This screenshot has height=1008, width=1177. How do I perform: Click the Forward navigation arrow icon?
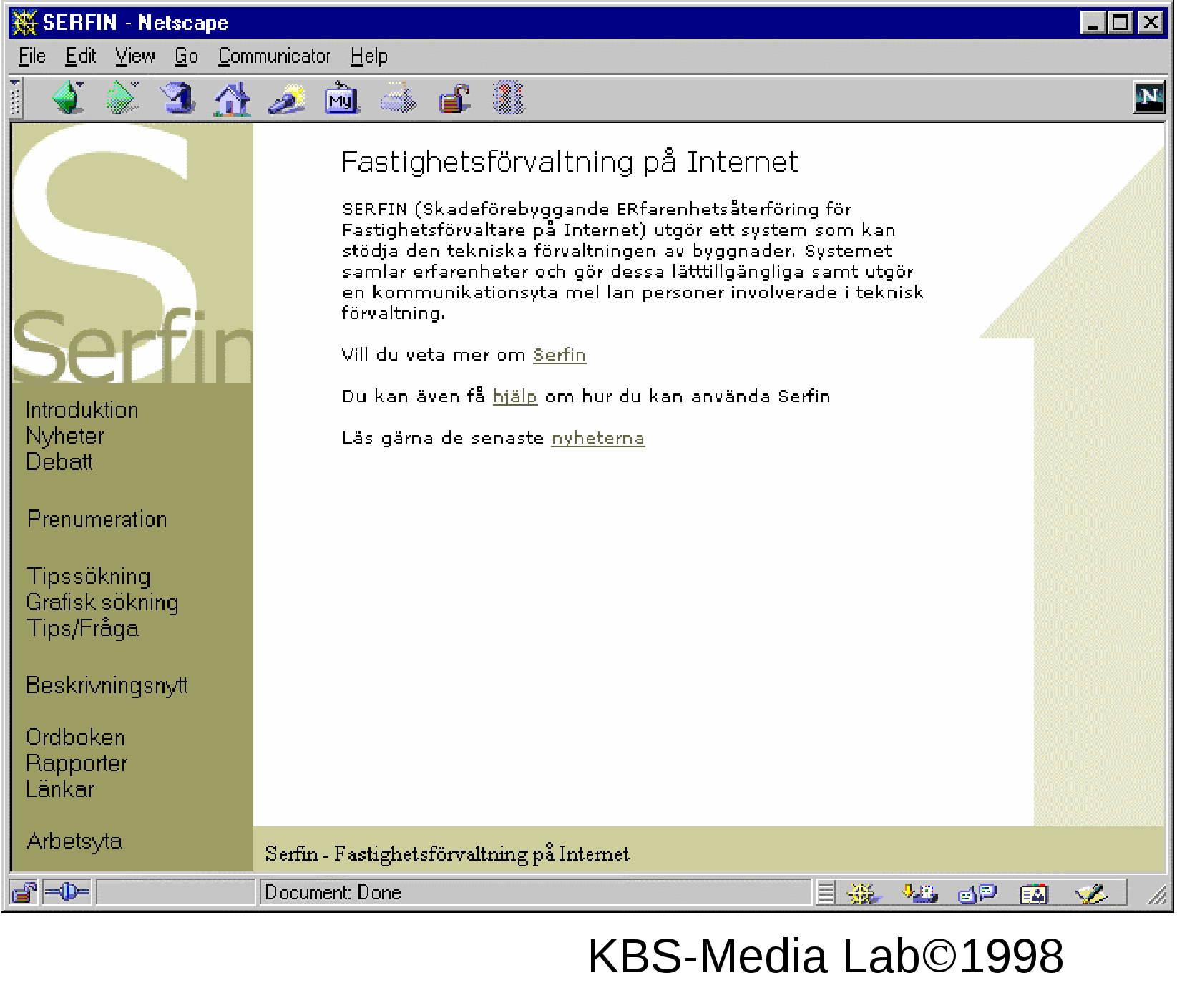(122, 97)
